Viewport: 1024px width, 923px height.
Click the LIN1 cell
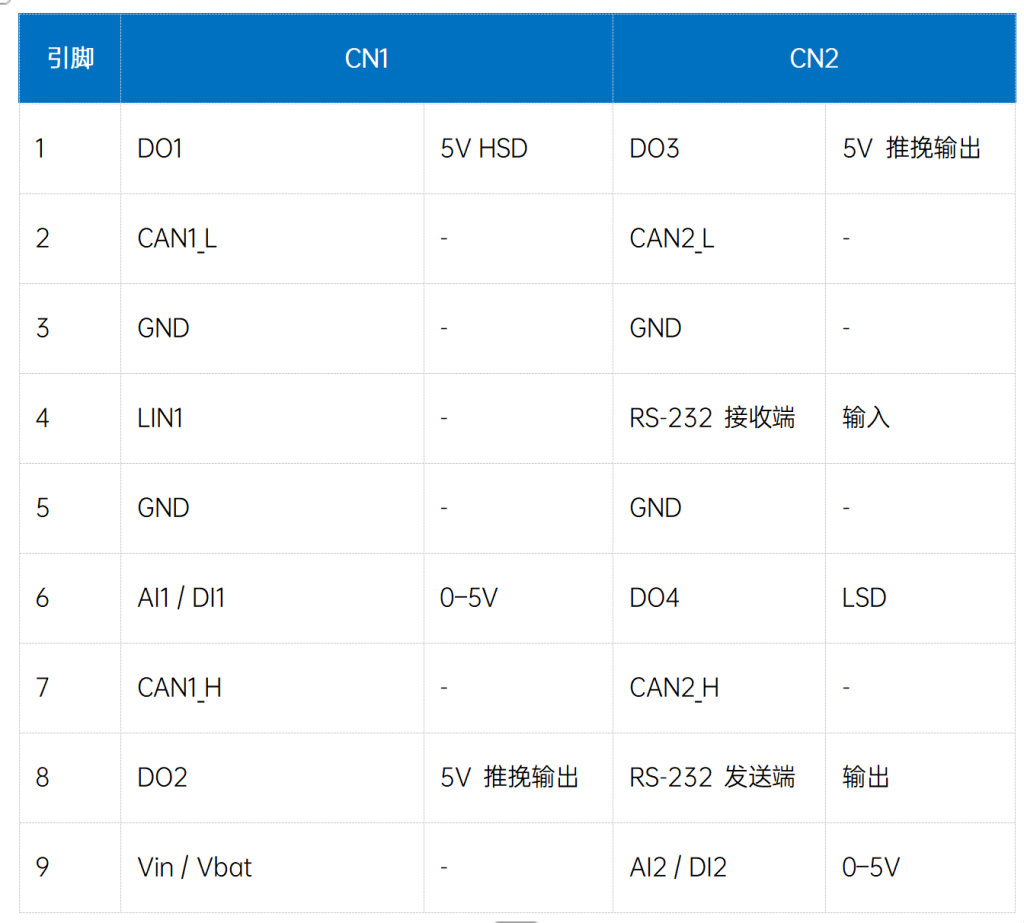160,418
